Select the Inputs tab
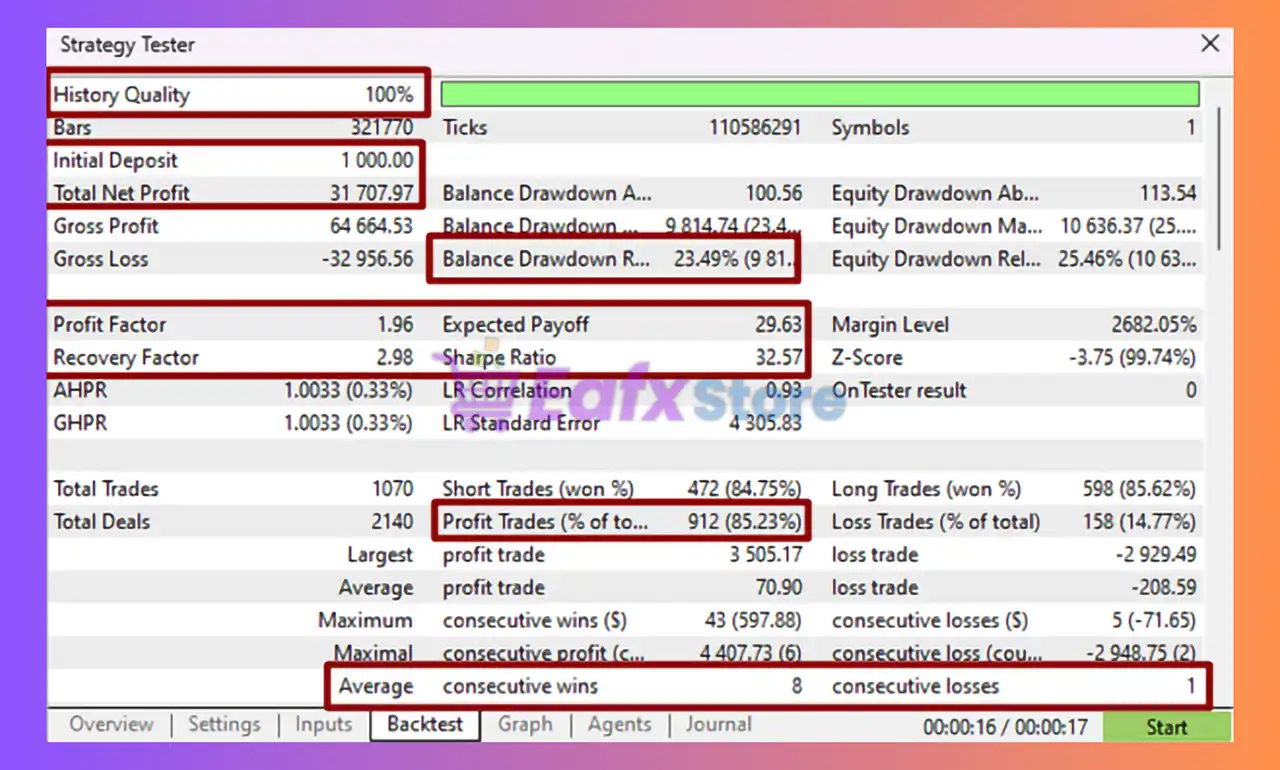The width and height of the screenshot is (1280, 770). coord(323,725)
